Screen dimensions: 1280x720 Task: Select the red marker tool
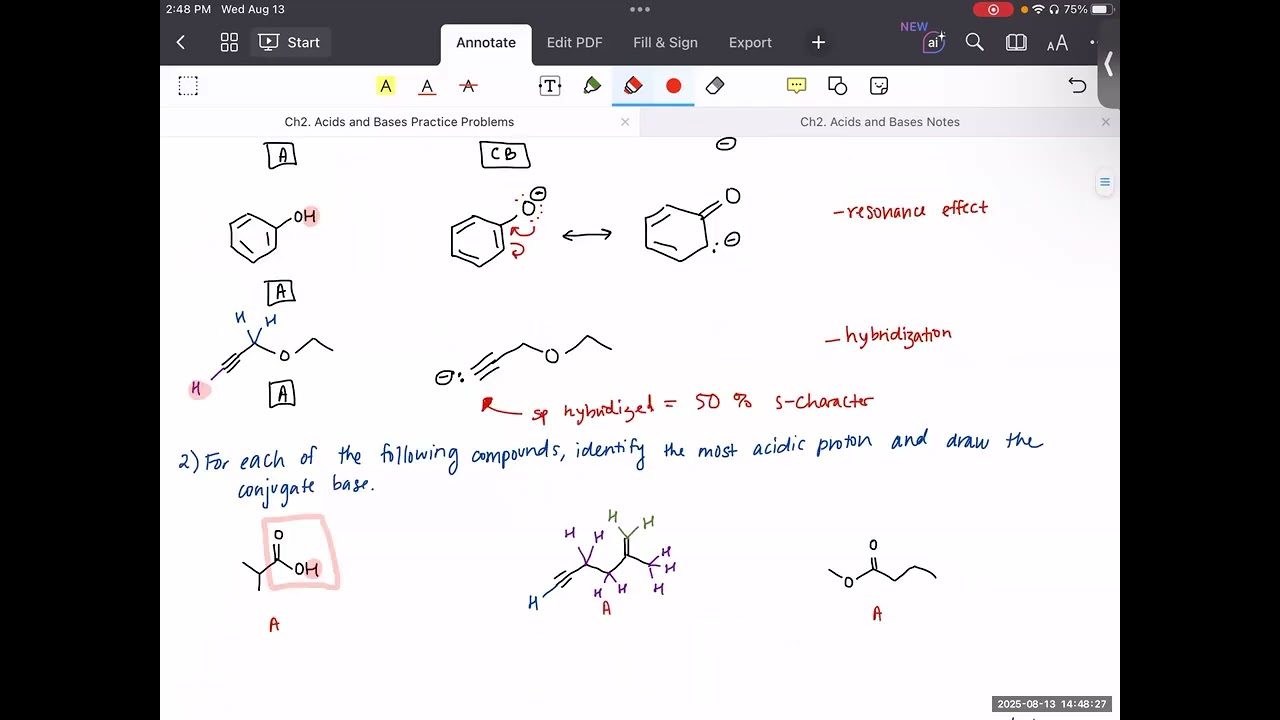[633, 86]
